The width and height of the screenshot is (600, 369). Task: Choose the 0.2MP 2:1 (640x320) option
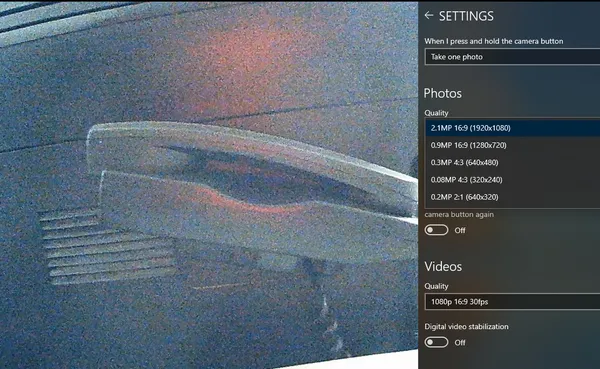[513, 197]
